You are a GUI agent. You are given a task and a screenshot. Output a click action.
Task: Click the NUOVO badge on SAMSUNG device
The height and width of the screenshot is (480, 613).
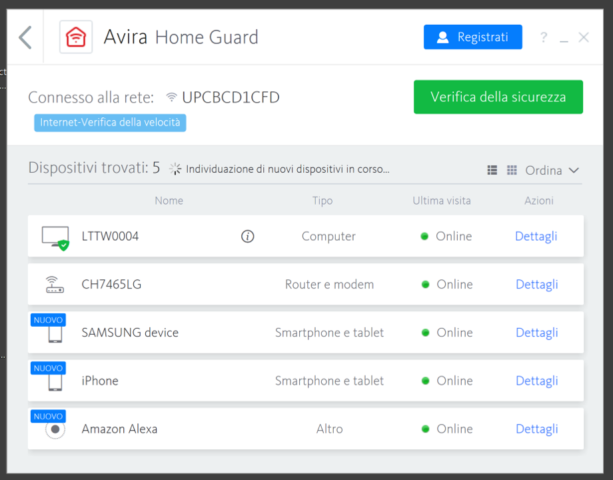pos(48,320)
